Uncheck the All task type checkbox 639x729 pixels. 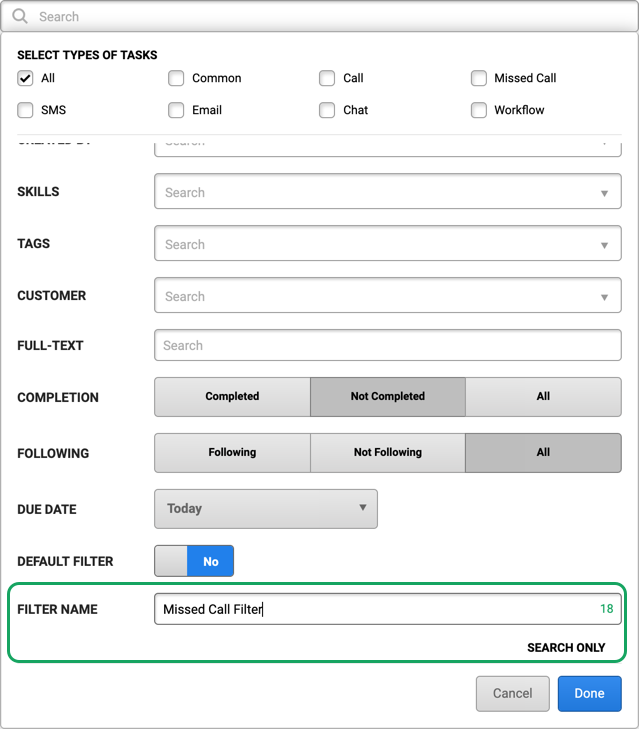[25, 78]
